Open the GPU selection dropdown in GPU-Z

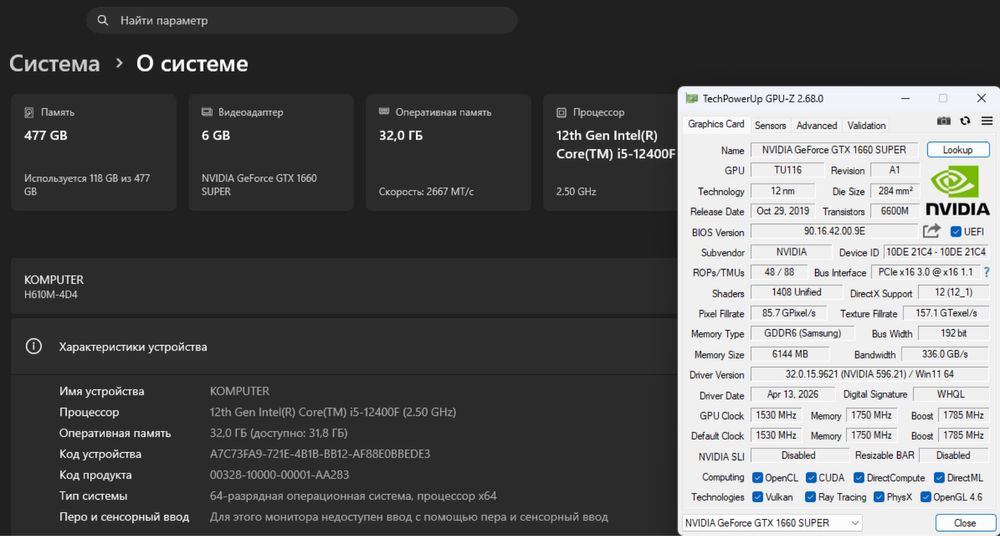click(x=772, y=523)
